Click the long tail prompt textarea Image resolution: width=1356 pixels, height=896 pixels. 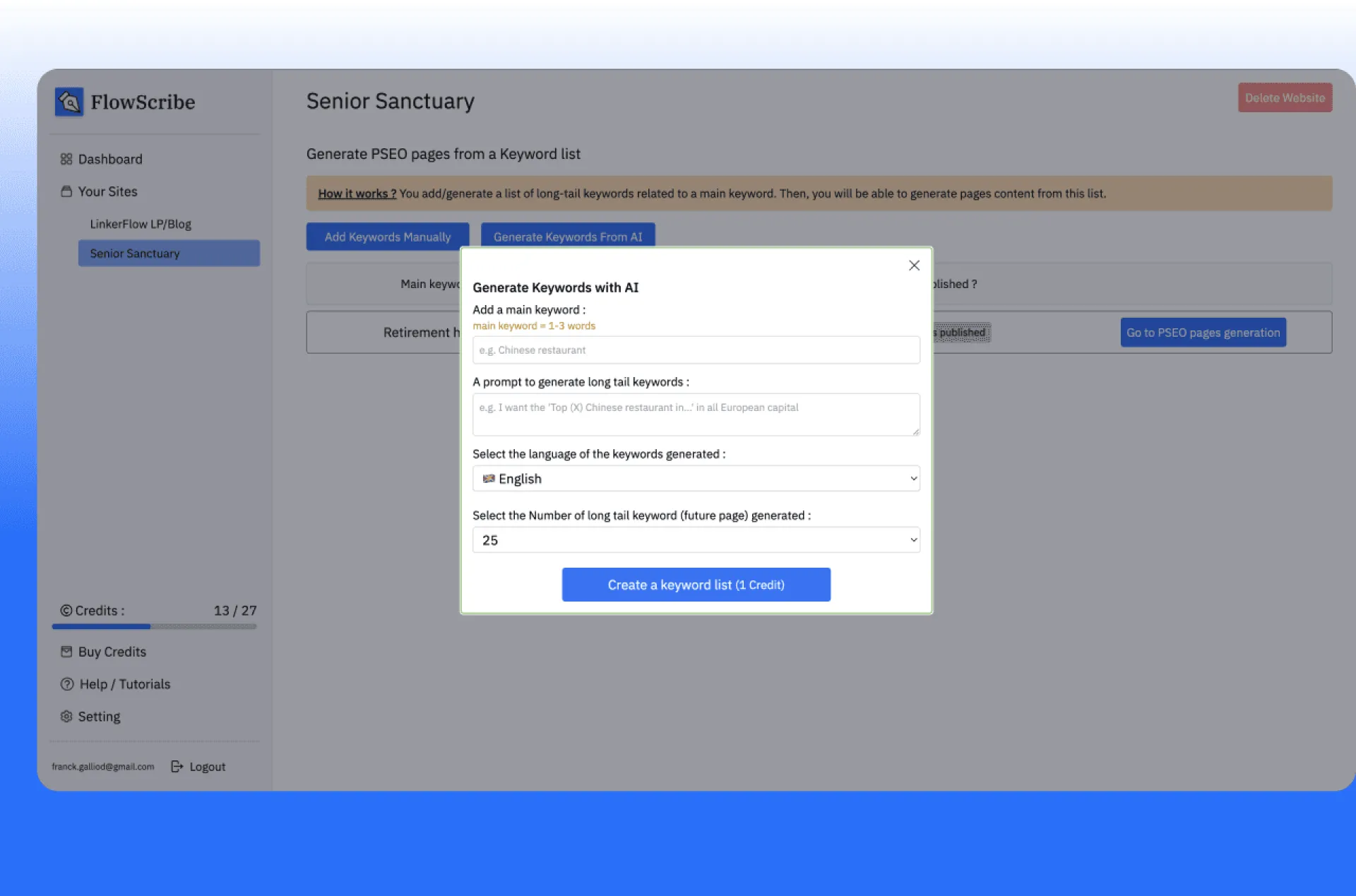(696, 414)
